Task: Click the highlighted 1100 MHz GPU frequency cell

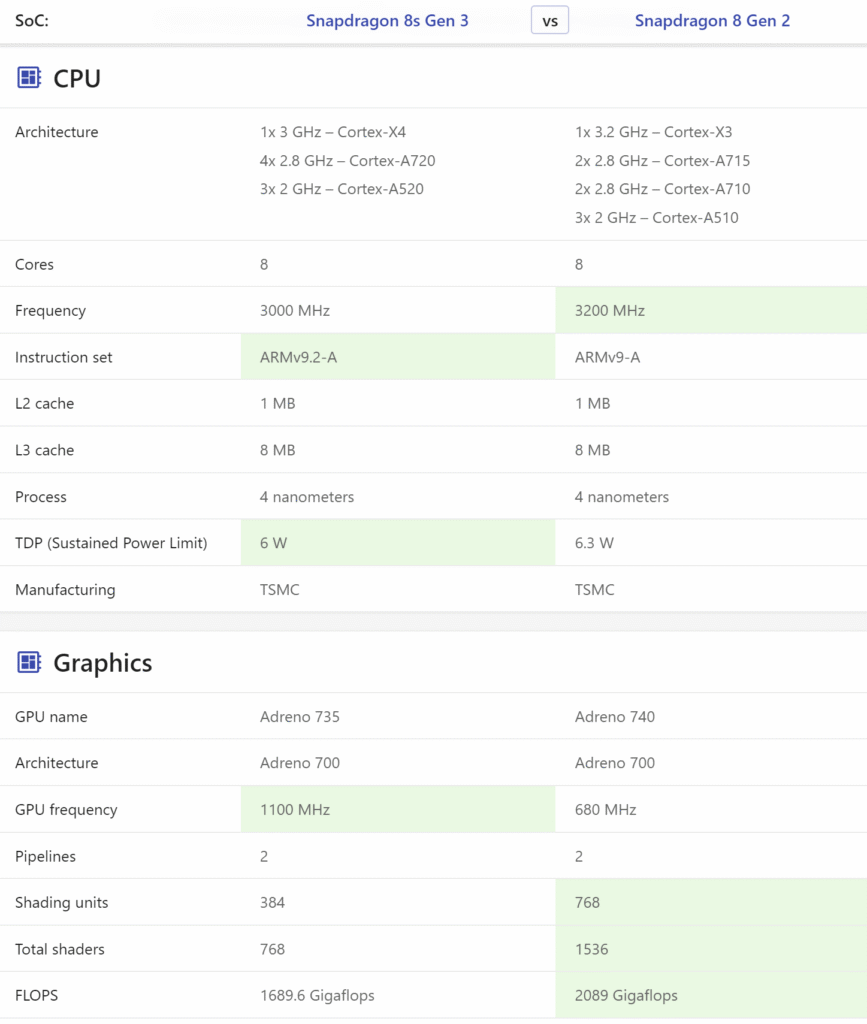Action: (x=397, y=809)
